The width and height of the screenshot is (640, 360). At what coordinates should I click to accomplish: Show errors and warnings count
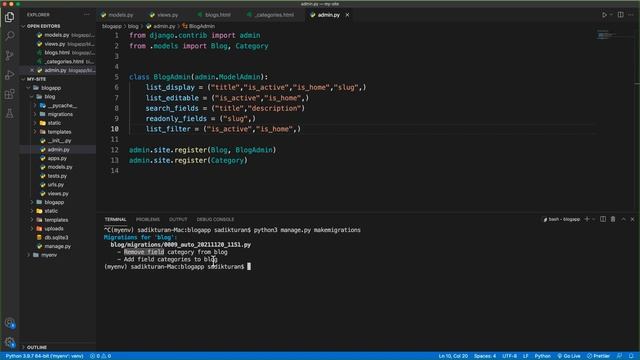tap(100, 356)
